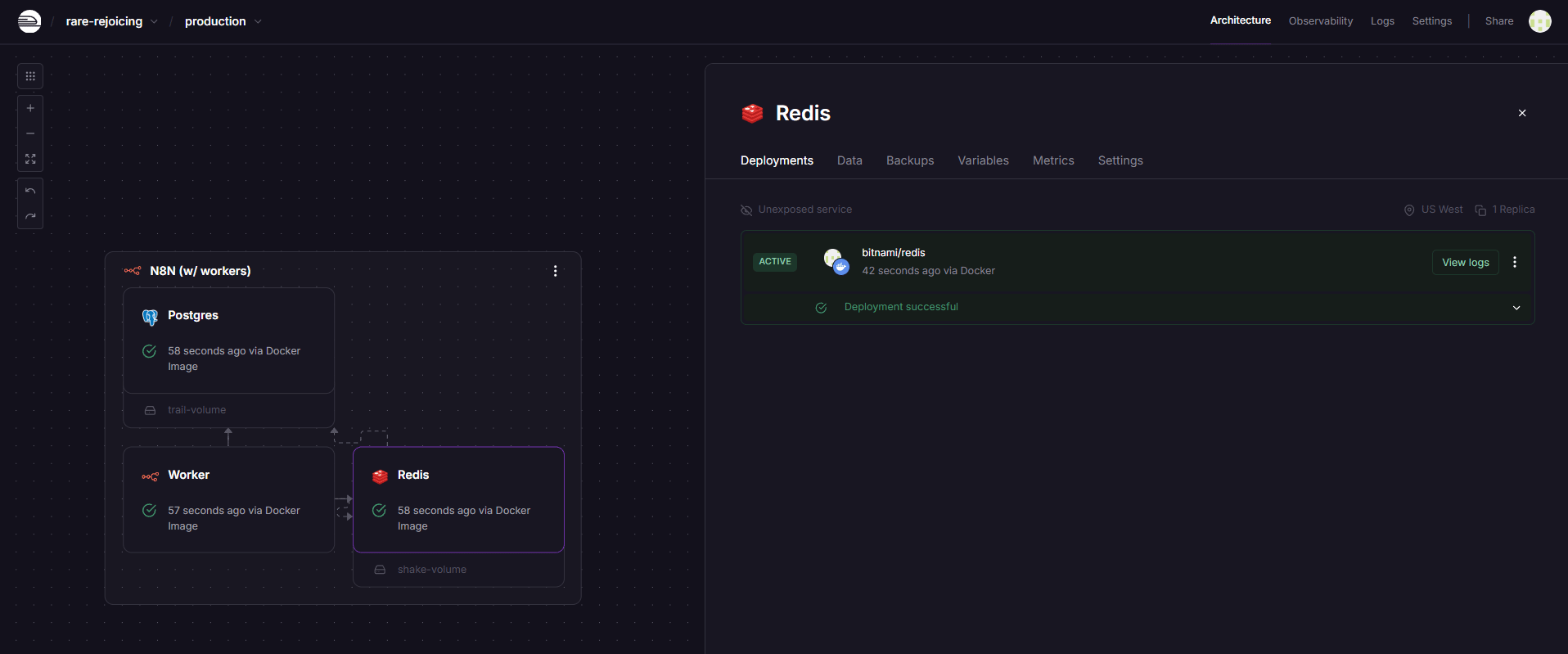This screenshot has width=1568, height=654.
Task: Click the shake-volume disk icon
Action: 380,570
